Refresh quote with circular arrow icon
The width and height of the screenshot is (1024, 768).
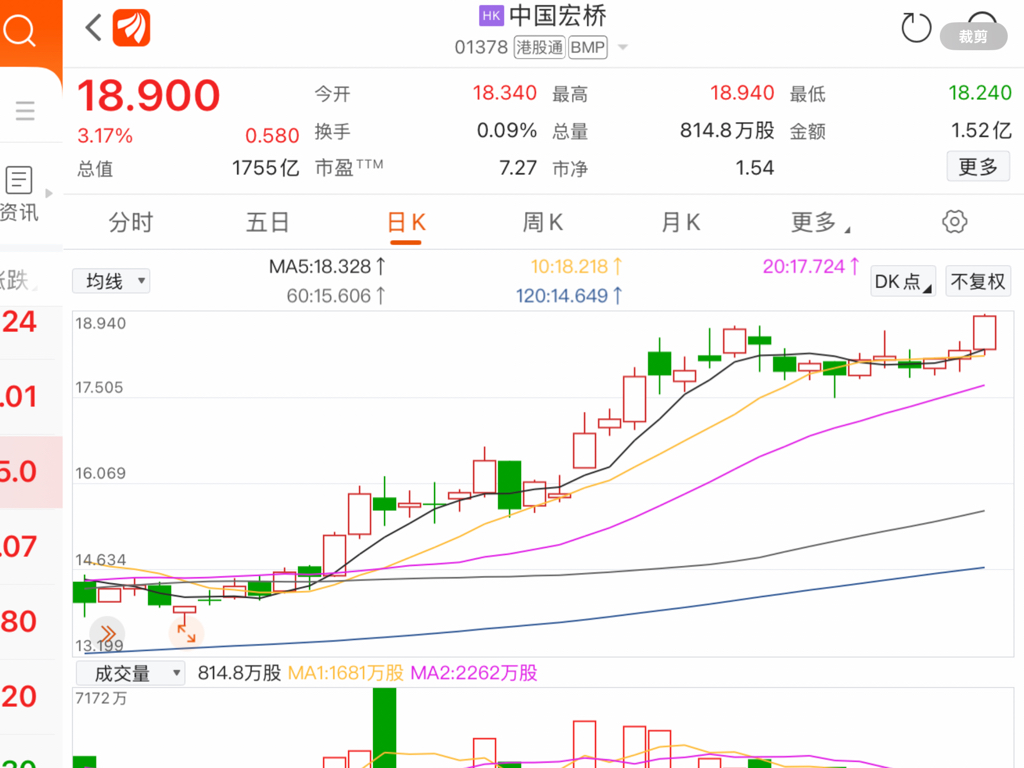(916, 28)
